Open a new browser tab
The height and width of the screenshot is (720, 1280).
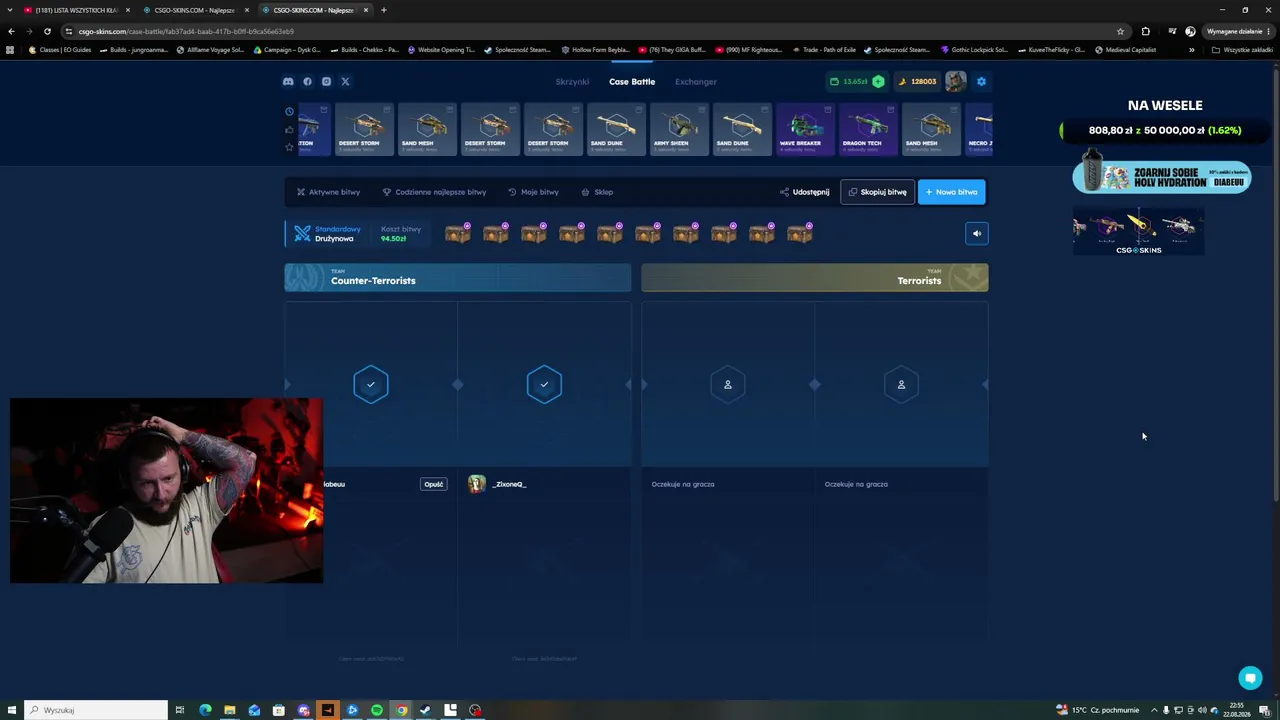coord(383,10)
